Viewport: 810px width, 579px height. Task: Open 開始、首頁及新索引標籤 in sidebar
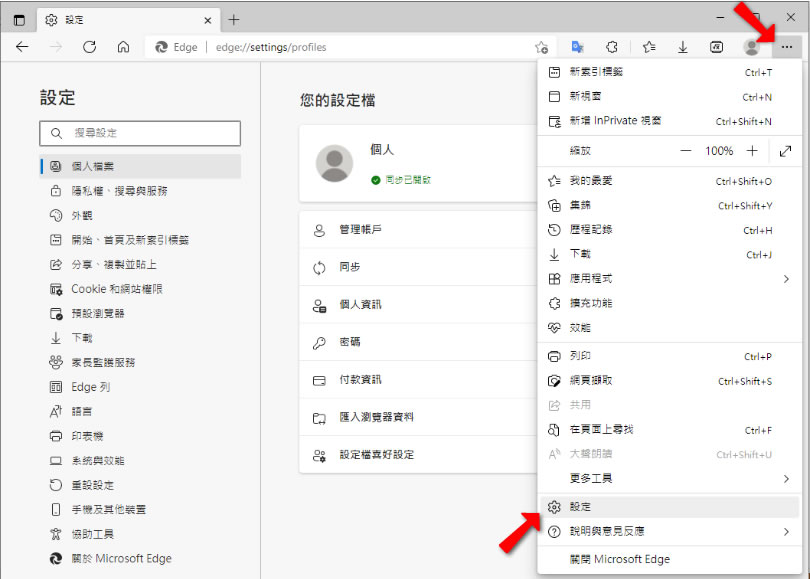[140, 240]
